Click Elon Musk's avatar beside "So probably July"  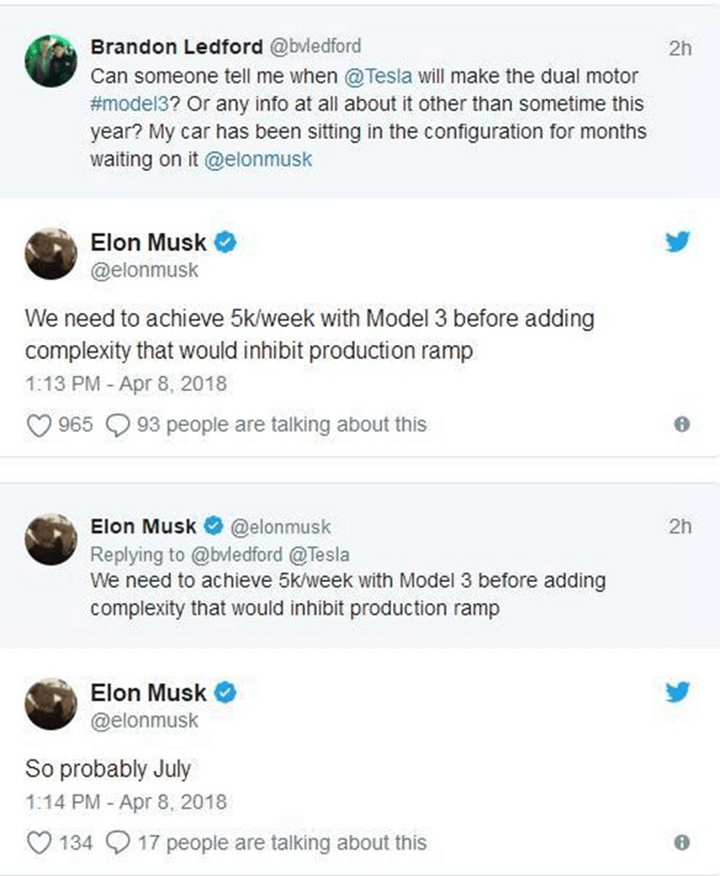[x=48, y=704]
